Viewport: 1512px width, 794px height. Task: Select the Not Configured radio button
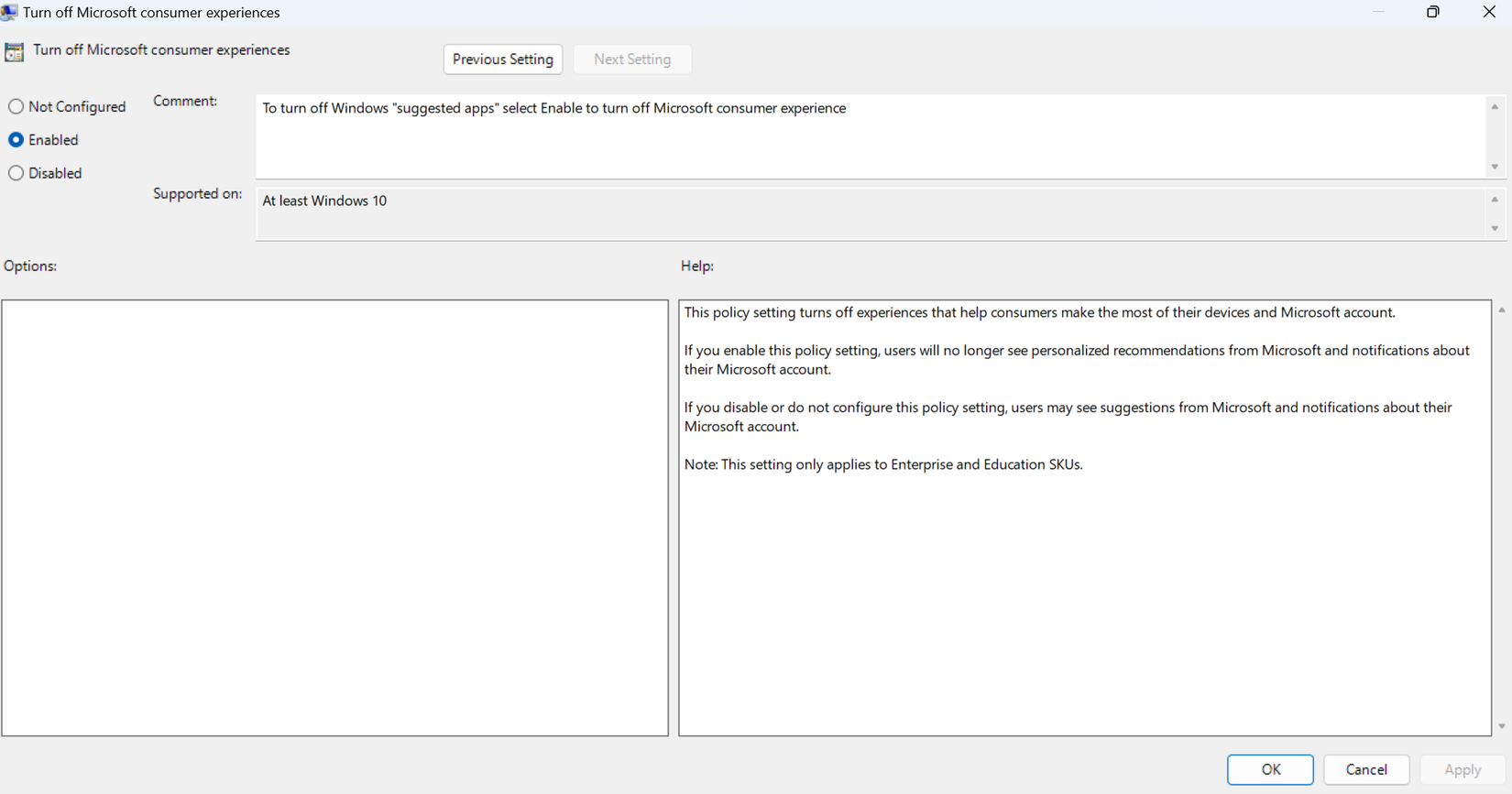[16, 107]
